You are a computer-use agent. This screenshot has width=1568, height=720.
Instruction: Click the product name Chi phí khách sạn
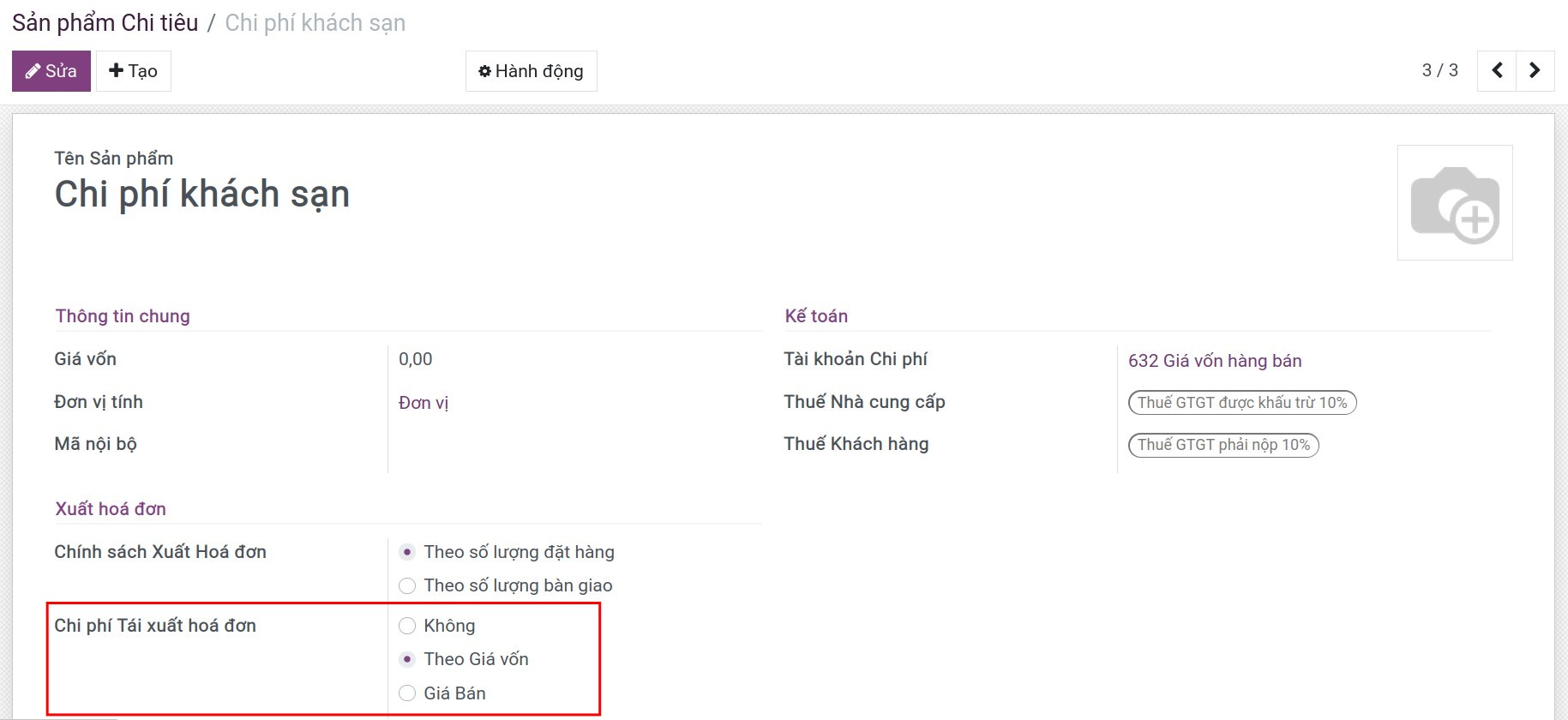(x=202, y=195)
